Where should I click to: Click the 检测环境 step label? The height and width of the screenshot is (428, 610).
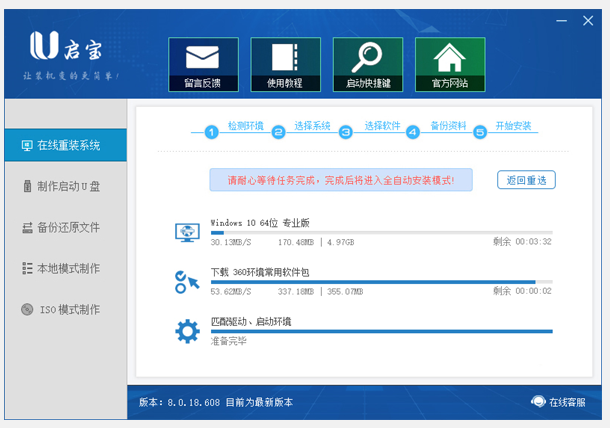tap(245, 126)
